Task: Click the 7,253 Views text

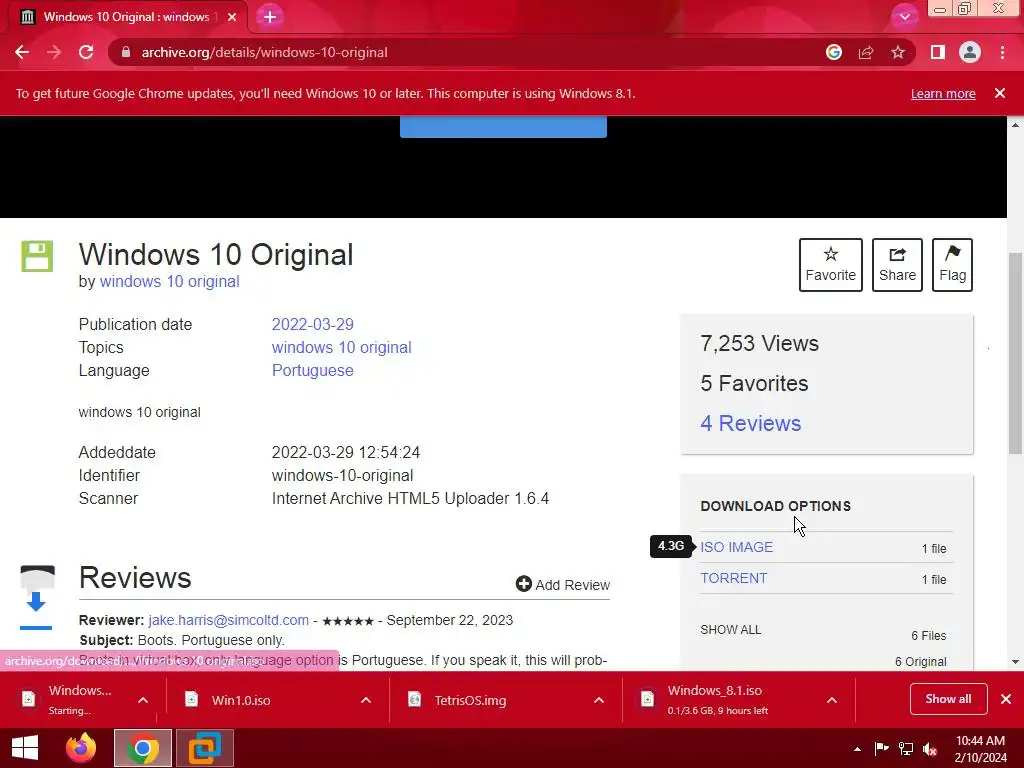Action: coord(759,344)
